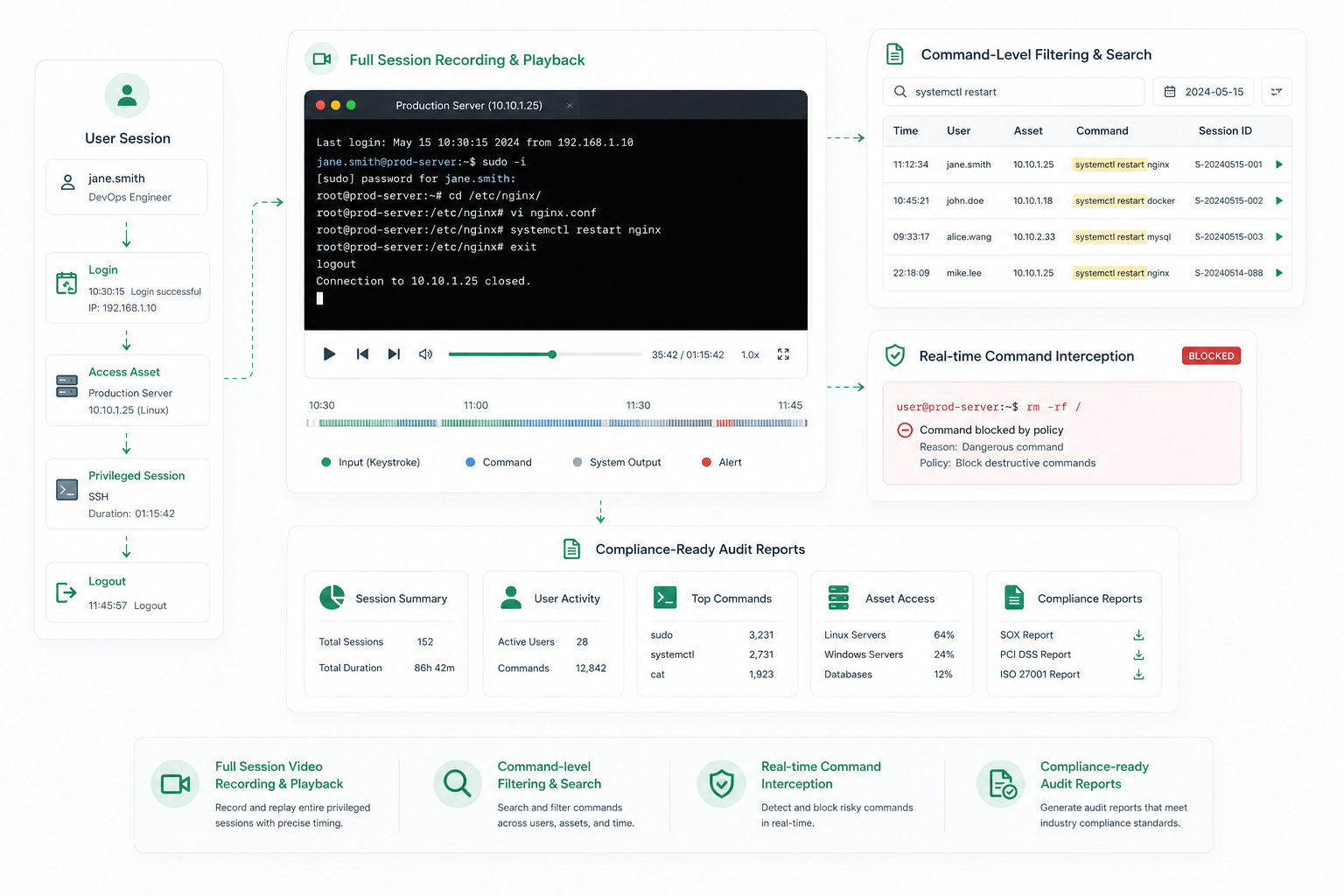The height and width of the screenshot is (896, 1344).
Task: Sort by the Session ID column header
Action: pos(1225,131)
